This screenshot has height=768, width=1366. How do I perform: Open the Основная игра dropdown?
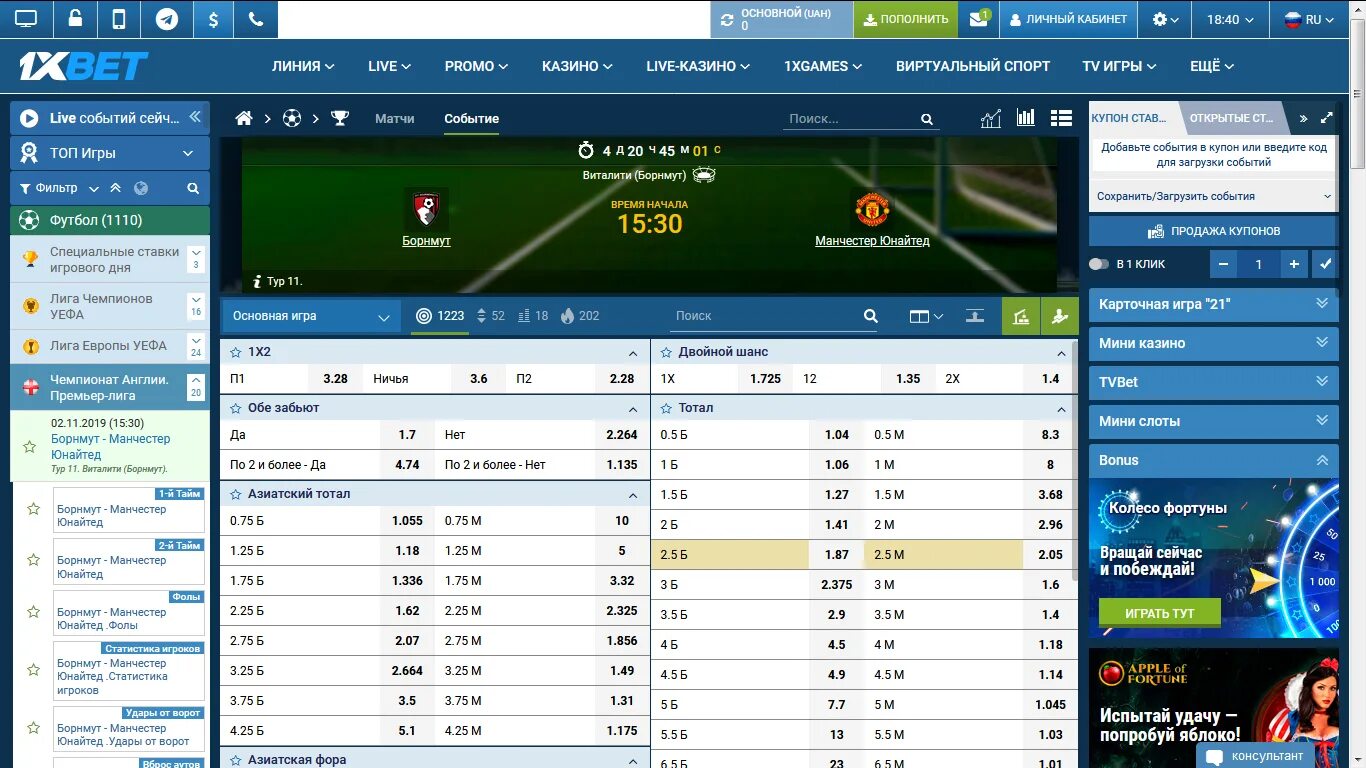[x=311, y=316]
